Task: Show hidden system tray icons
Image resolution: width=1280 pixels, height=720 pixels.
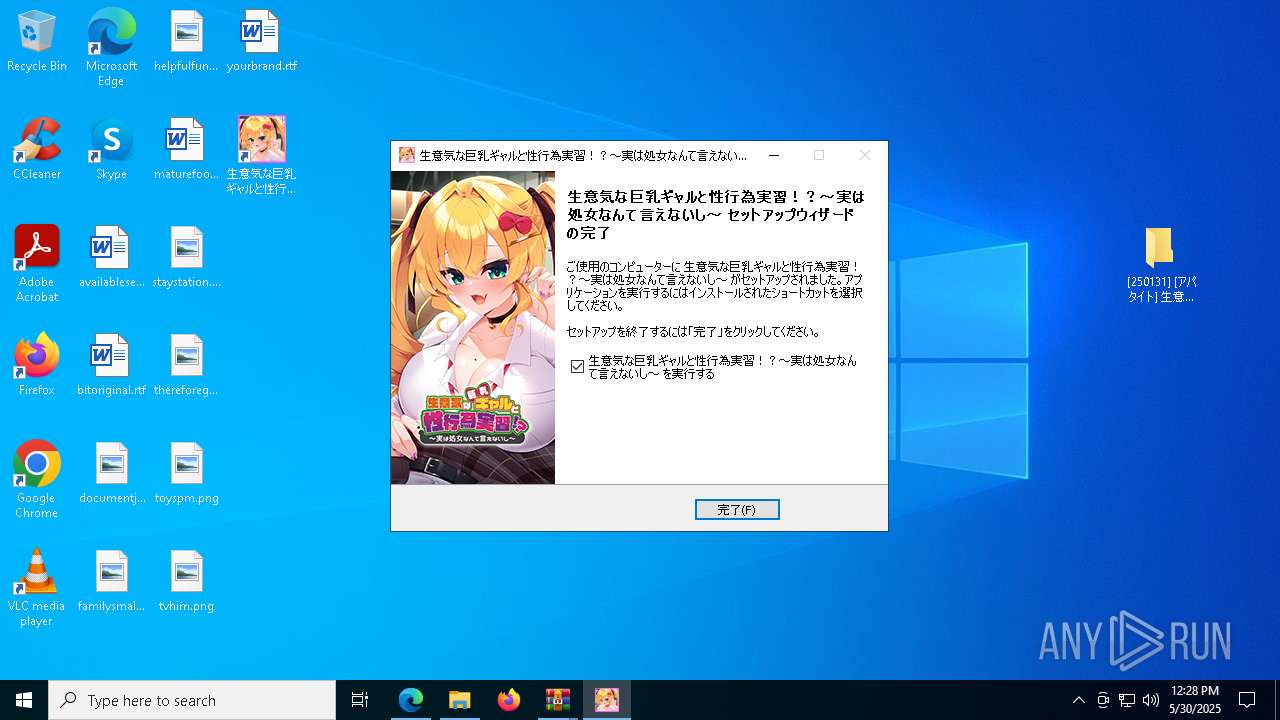Action: tap(1078, 700)
